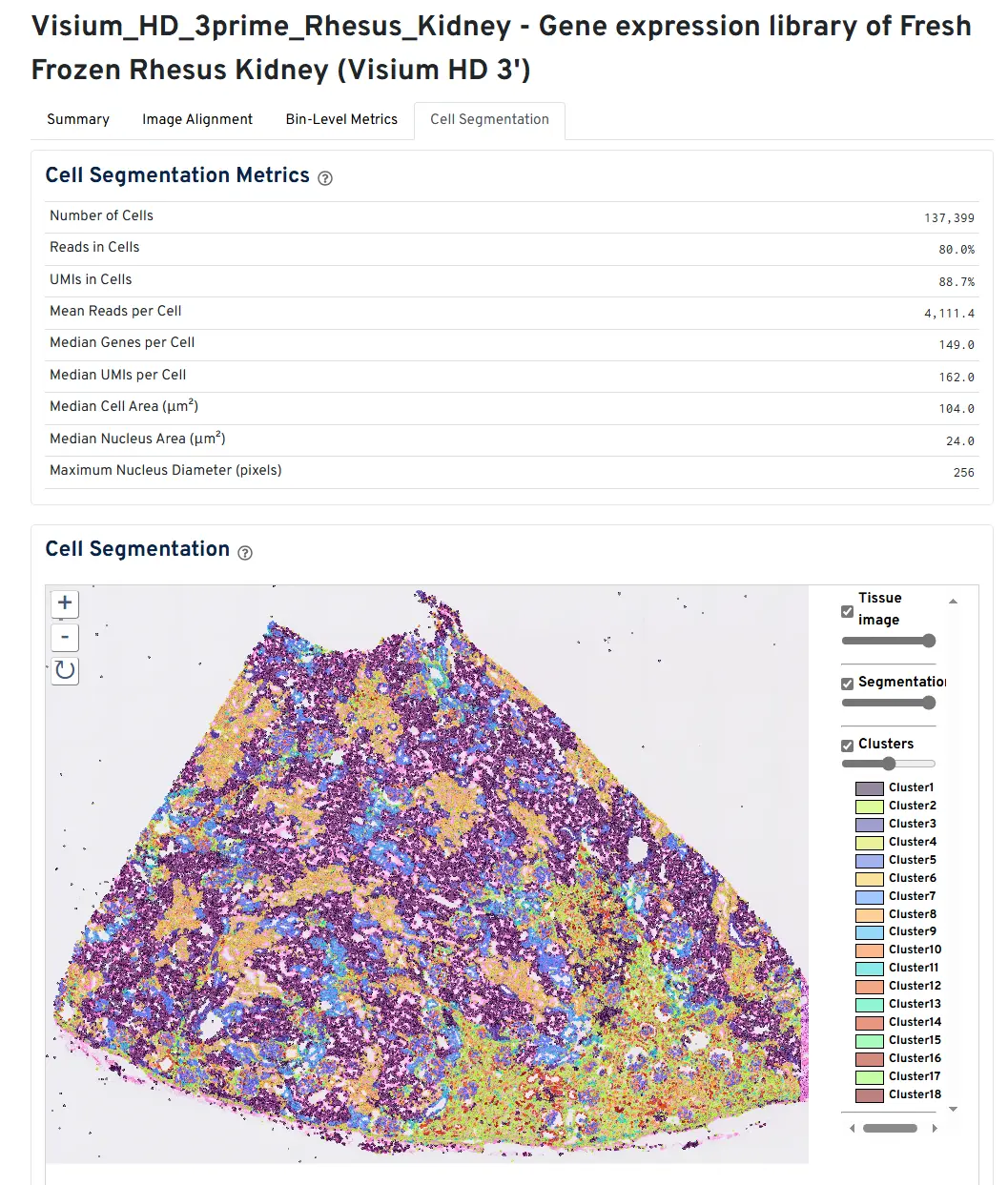Zoom in on the segmentation map
Viewport: 1008px width, 1185px height.
pos(65,603)
